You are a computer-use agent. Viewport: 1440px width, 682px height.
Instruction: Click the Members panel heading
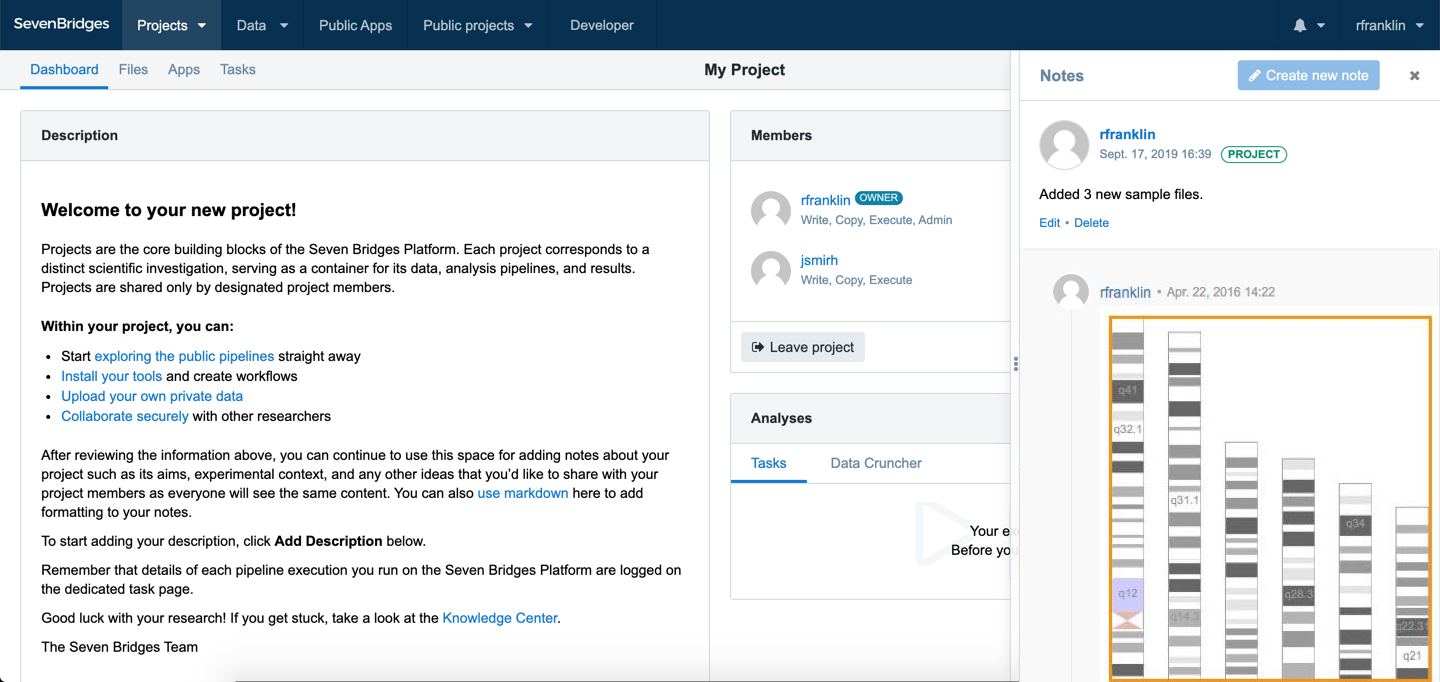point(781,135)
